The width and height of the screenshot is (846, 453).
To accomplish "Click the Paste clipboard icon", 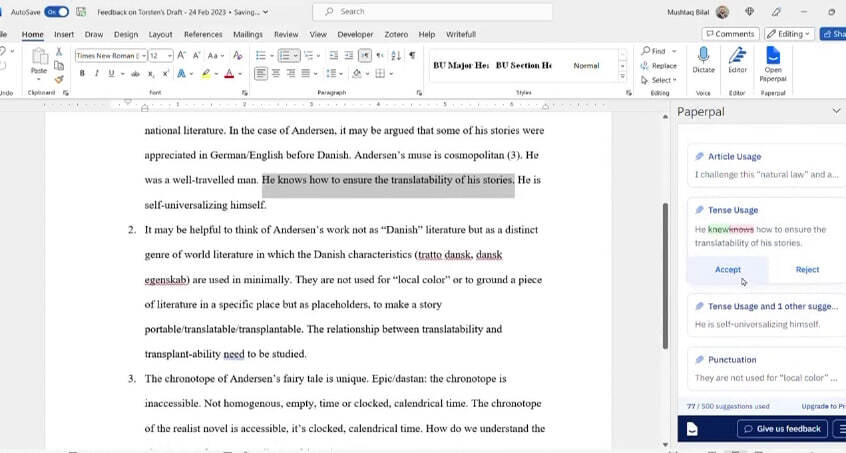I will (x=39, y=58).
